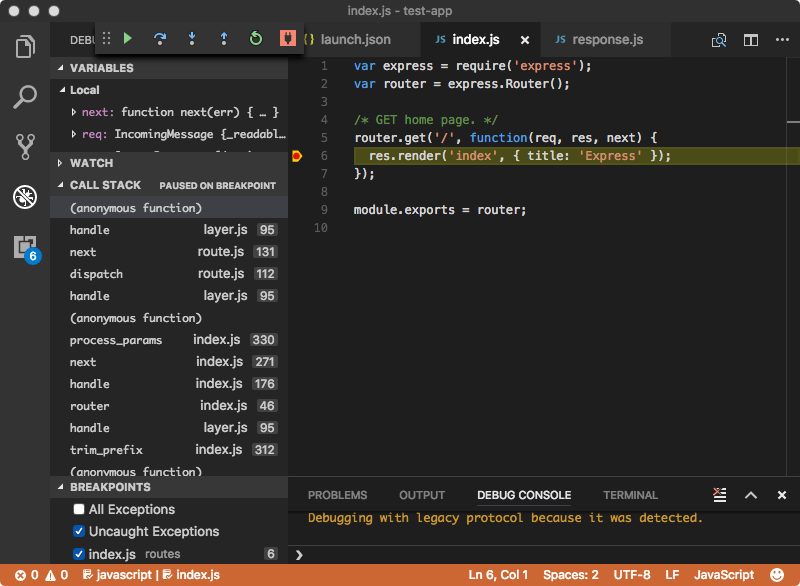Open the find-in-file preview icon in editor title

719,40
